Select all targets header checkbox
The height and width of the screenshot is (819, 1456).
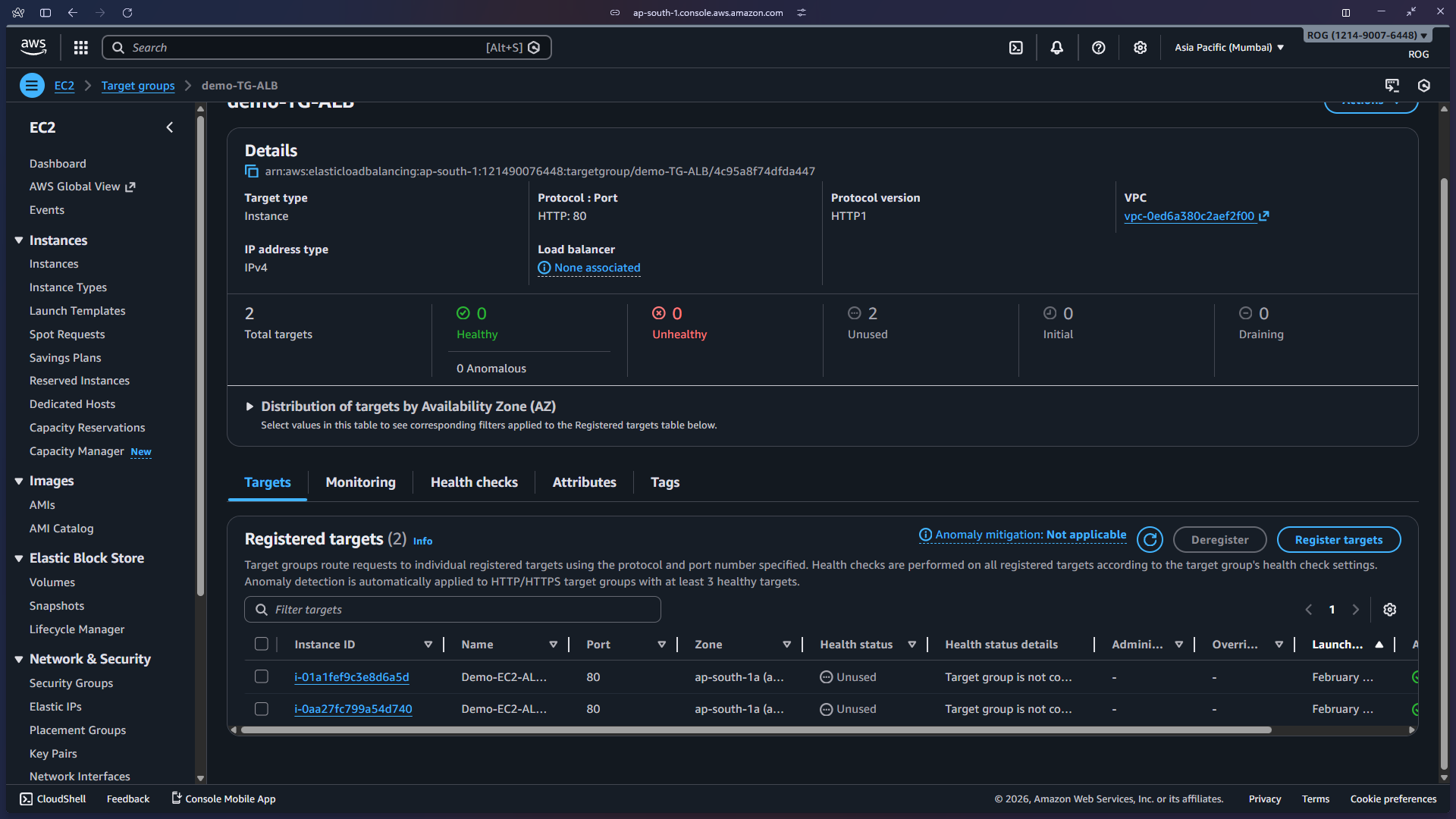[x=262, y=645]
